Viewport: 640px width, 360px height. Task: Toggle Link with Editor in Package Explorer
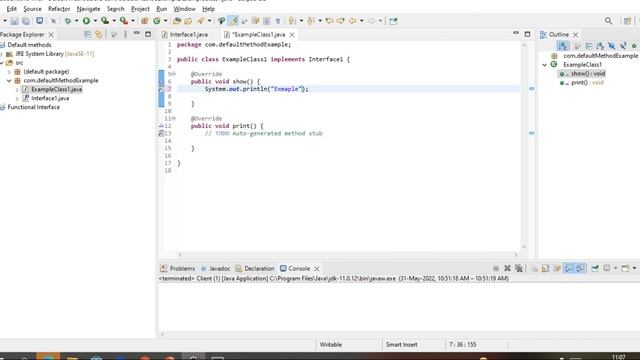click(98, 35)
